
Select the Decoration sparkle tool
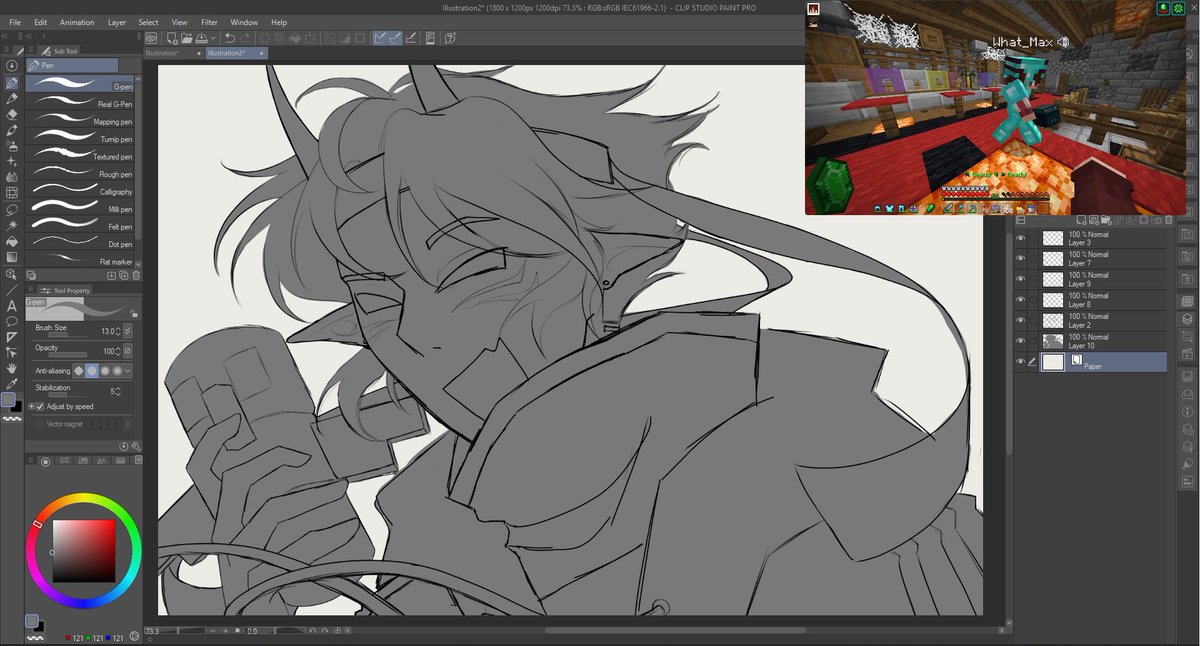14,161
